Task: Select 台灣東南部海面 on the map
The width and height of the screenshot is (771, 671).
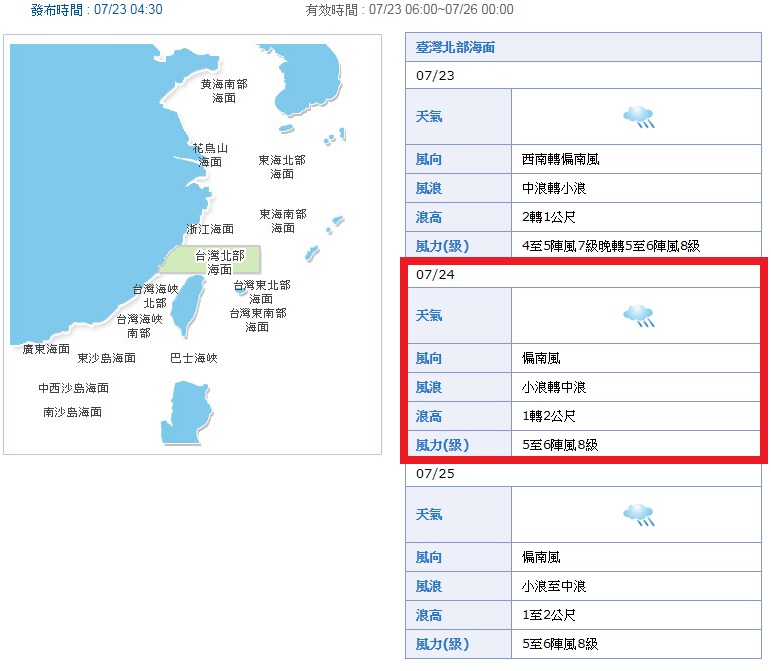Action: 258,320
